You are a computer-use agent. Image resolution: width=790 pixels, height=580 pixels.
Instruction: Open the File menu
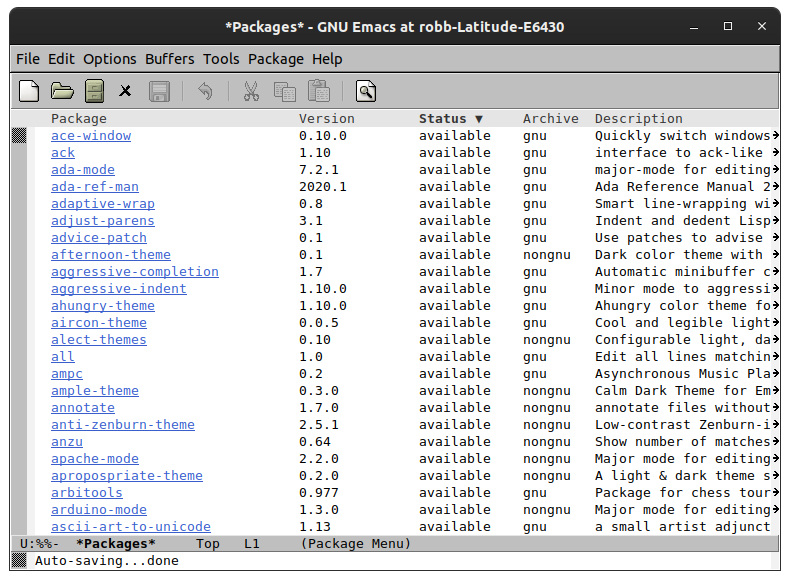(28, 59)
